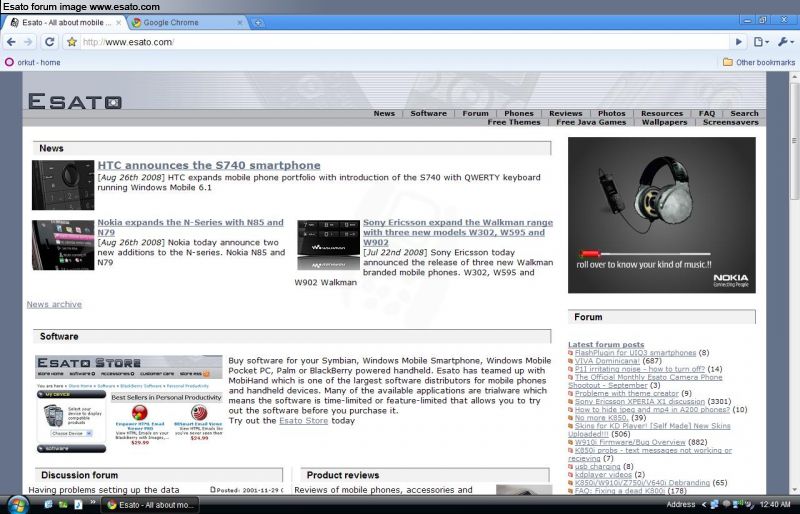Click the Nokia N85 news thumbnail
This screenshot has height=514, width=800.
pos(63,245)
